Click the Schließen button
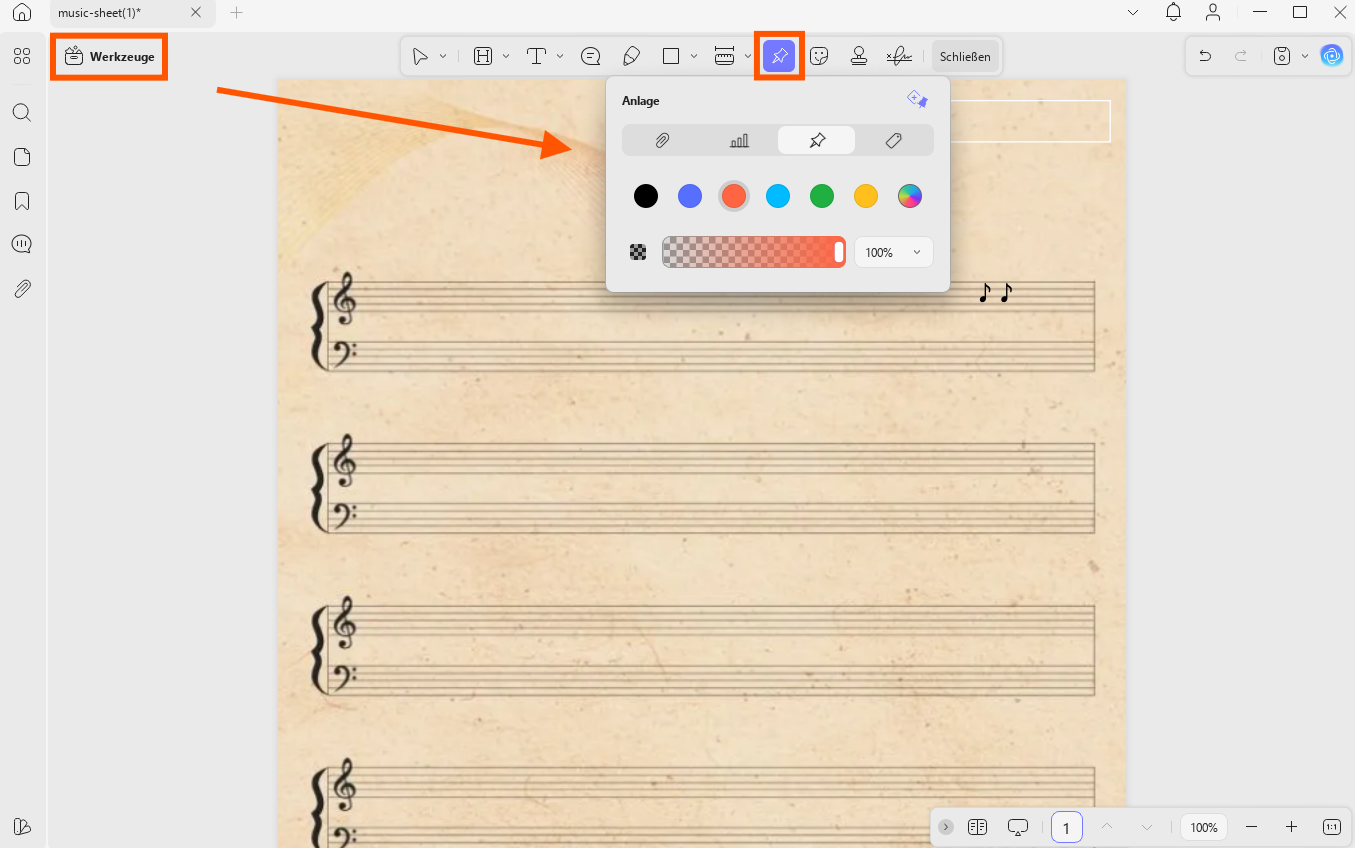The height and width of the screenshot is (848, 1355). (x=965, y=57)
